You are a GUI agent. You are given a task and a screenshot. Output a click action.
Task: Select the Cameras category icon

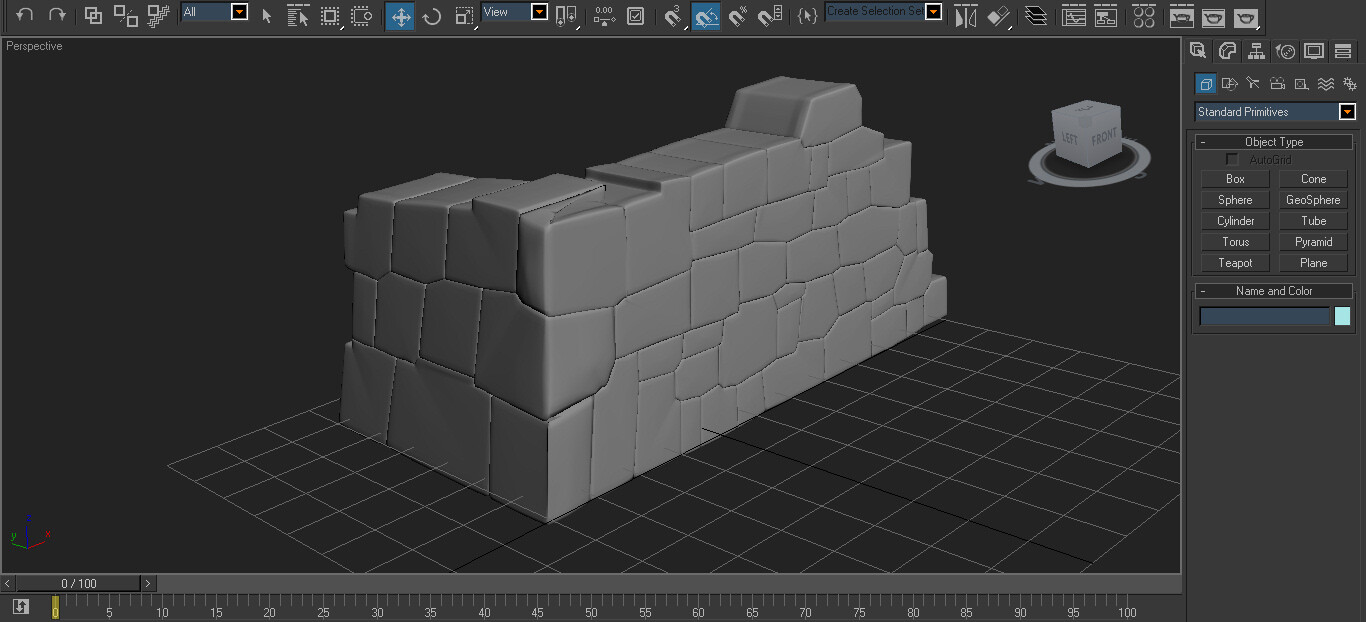1278,84
